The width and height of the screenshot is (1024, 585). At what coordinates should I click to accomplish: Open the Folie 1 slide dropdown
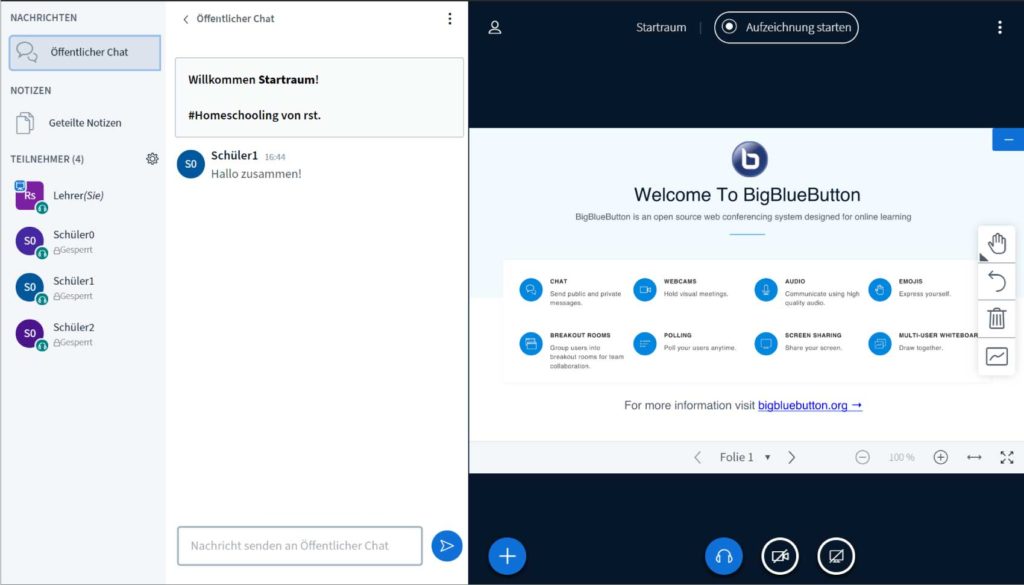click(745, 457)
